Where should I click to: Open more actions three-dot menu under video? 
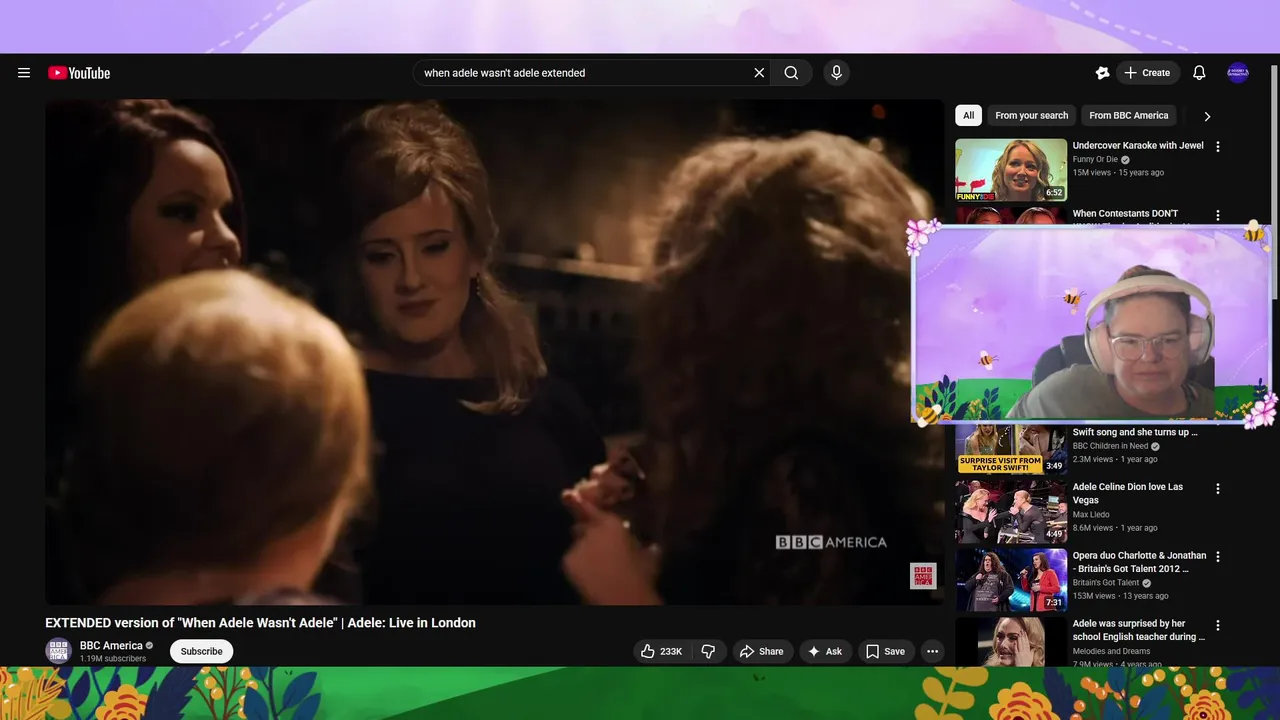pyautogui.click(x=932, y=651)
